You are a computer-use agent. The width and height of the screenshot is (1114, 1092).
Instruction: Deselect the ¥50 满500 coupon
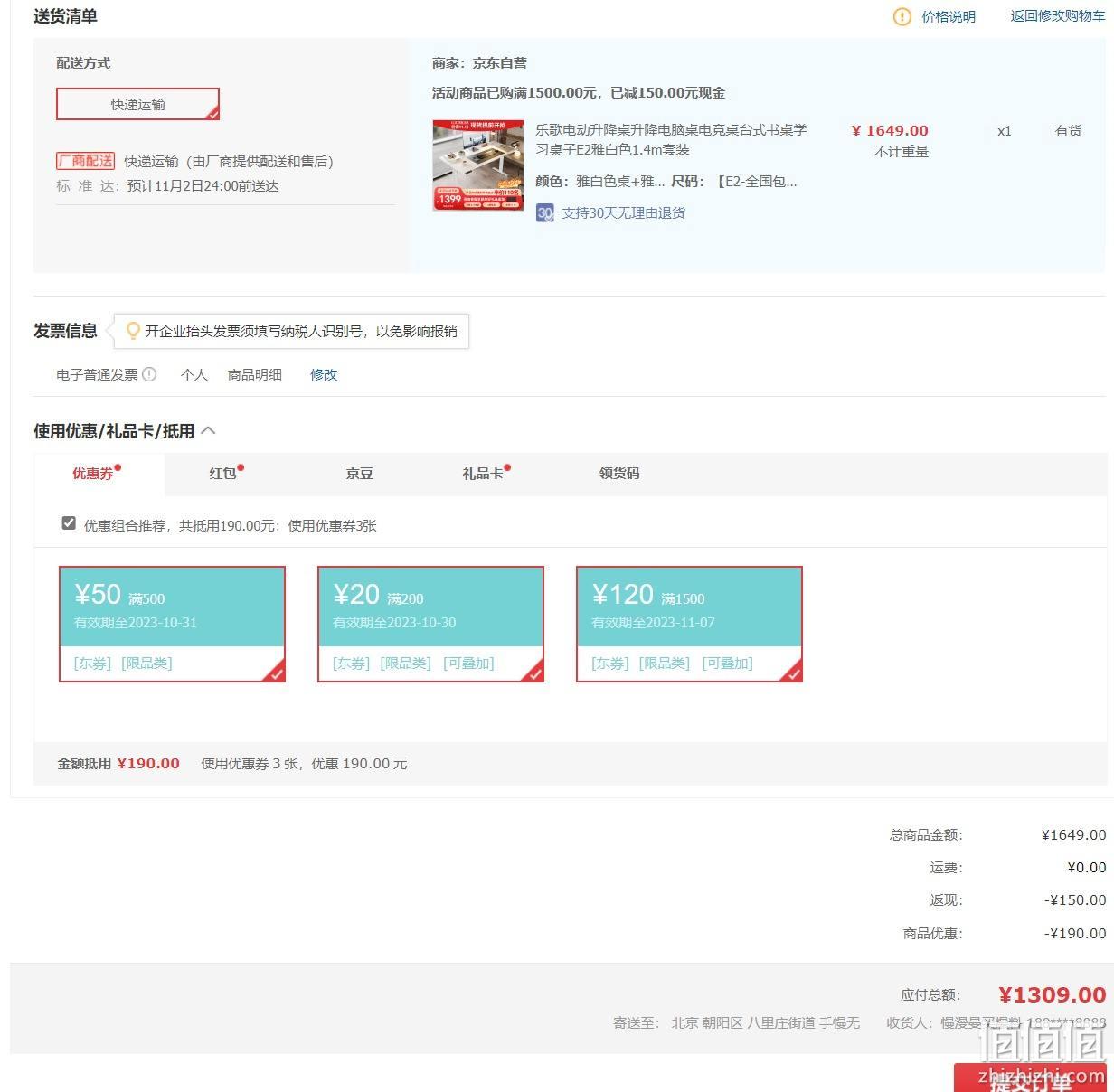(172, 624)
